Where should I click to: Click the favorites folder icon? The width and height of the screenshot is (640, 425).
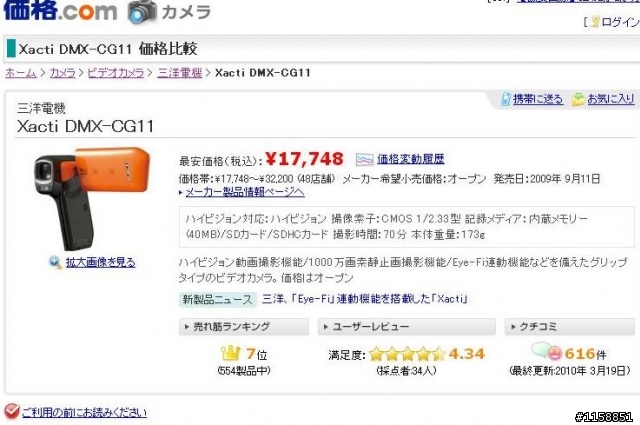click(x=578, y=99)
